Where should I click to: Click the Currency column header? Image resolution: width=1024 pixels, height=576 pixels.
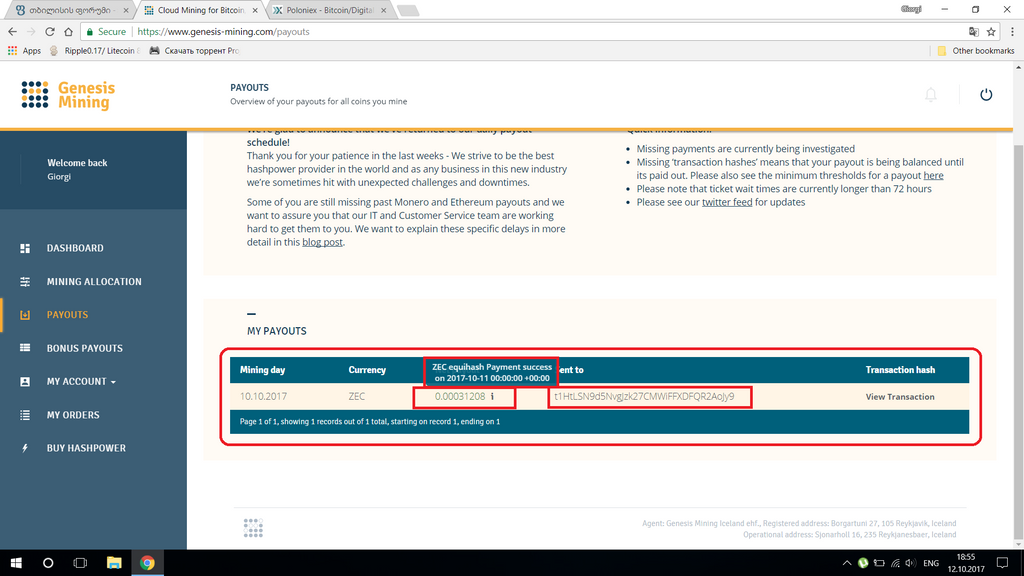pyautogui.click(x=367, y=370)
